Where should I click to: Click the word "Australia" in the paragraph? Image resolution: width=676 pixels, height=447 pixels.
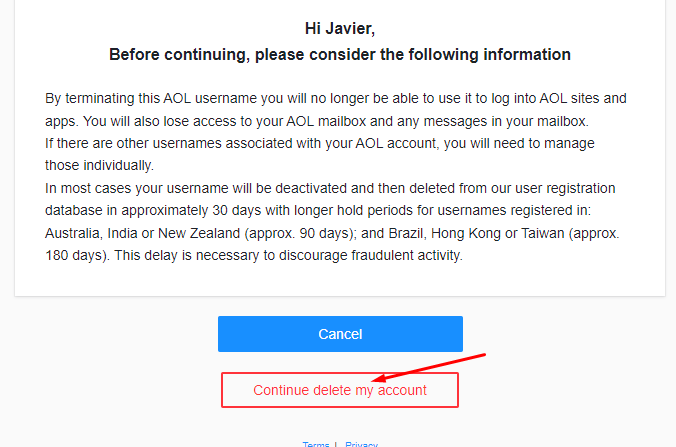click(73, 232)
